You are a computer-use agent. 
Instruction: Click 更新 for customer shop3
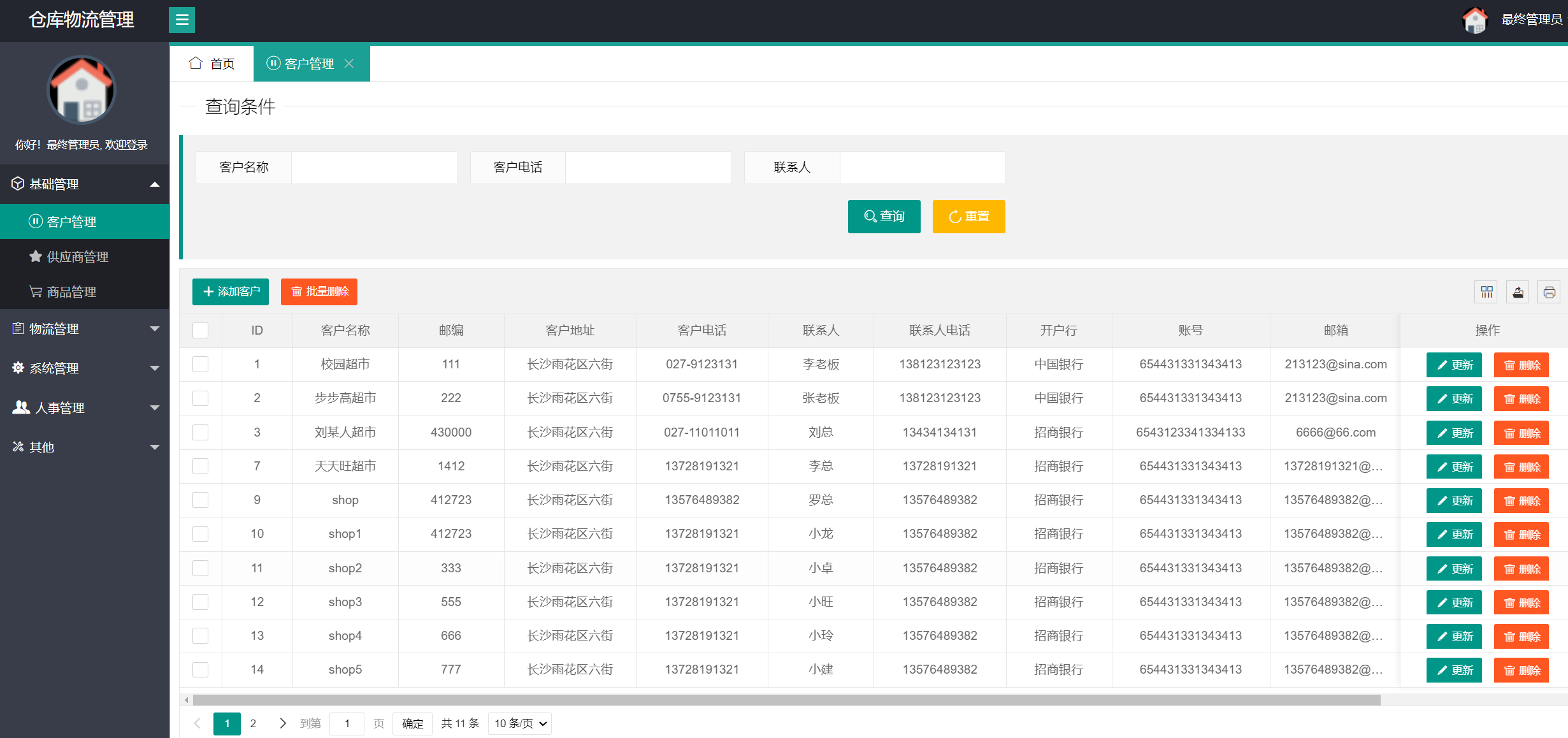(x=1454, y=603)
